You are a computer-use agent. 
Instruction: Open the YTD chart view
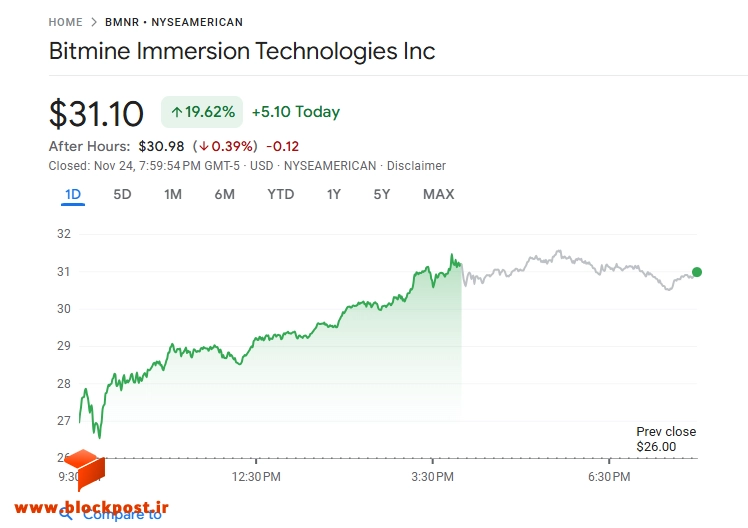tap(280, 195)
